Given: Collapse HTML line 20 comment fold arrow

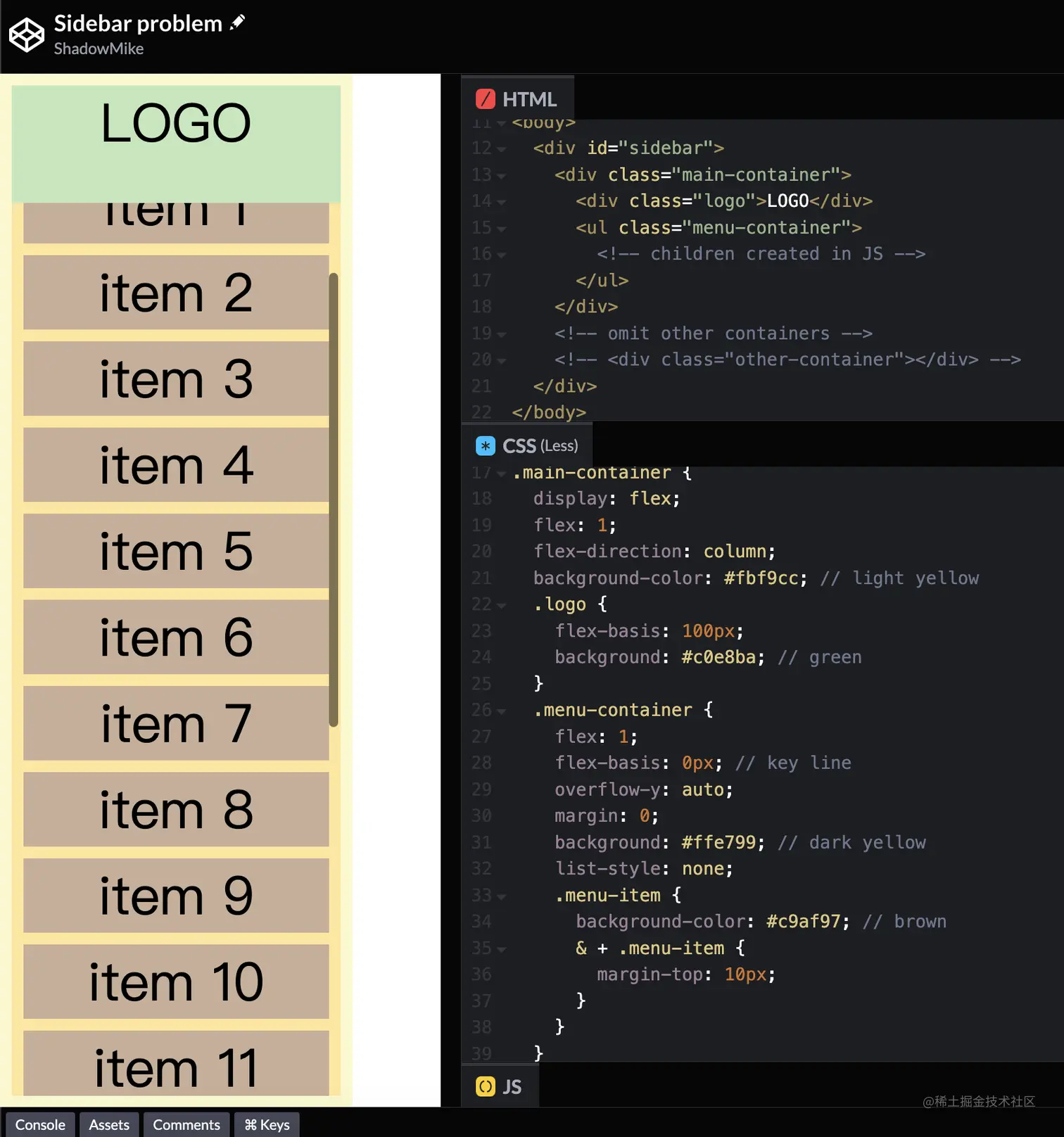Looking at the screenshot, I should point(502,361).
